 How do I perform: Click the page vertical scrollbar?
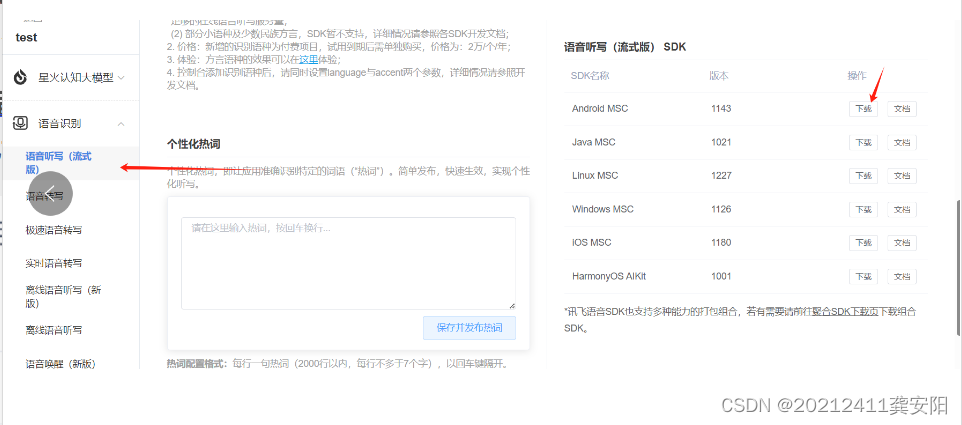pos(958,267)
